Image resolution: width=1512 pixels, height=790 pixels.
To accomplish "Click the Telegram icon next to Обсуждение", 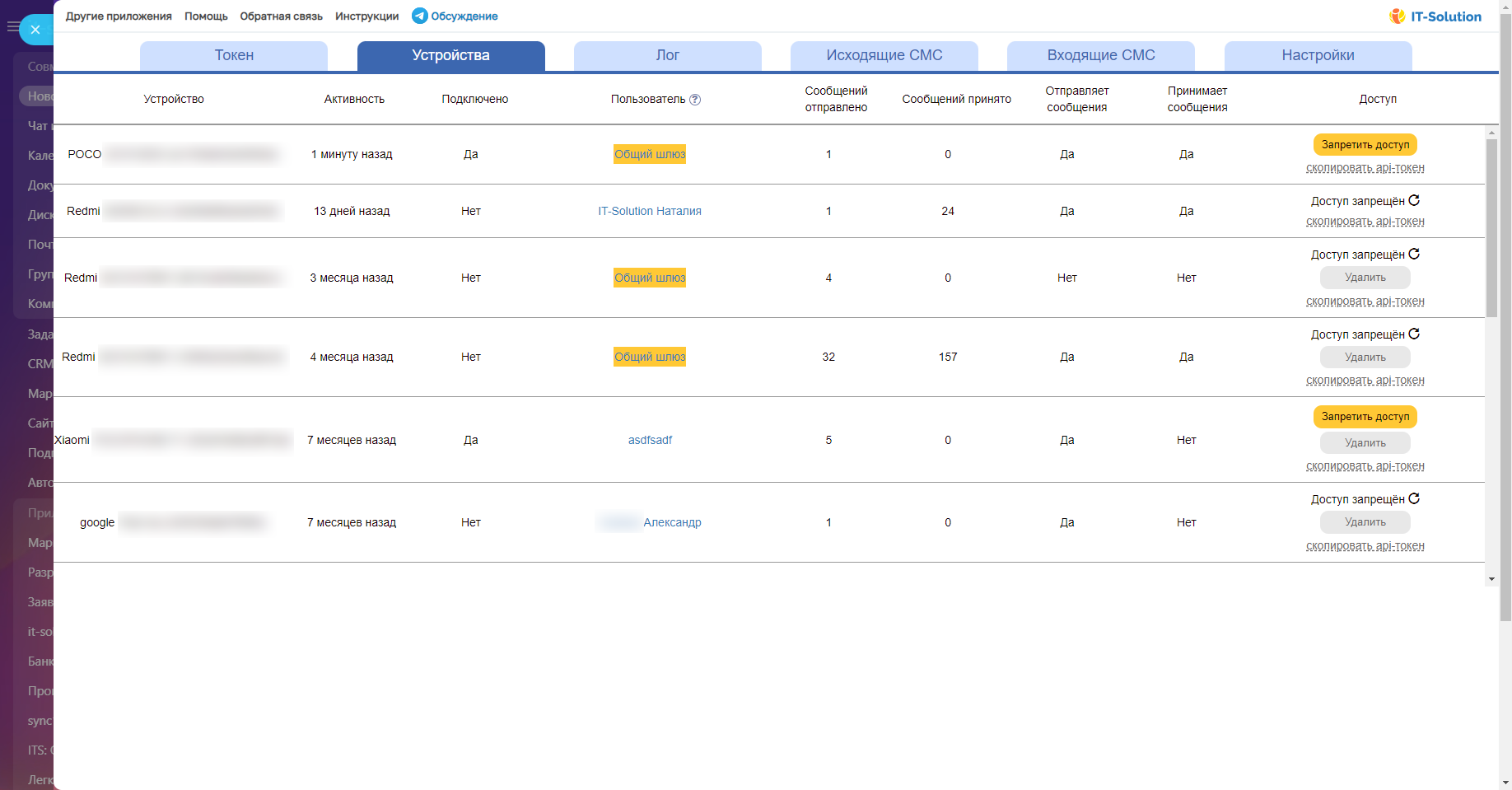I will [x=419, y=16].
